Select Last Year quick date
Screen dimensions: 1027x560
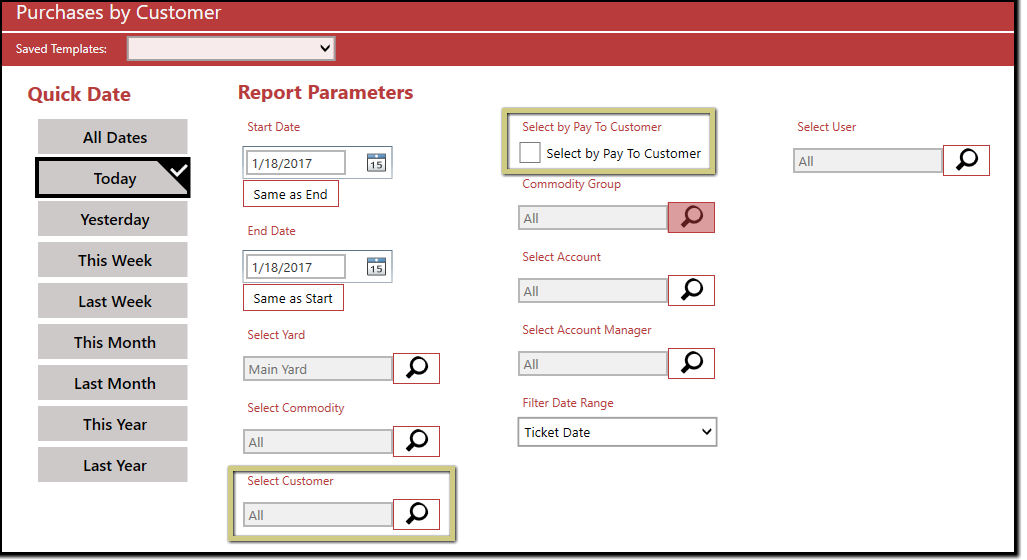113,465
